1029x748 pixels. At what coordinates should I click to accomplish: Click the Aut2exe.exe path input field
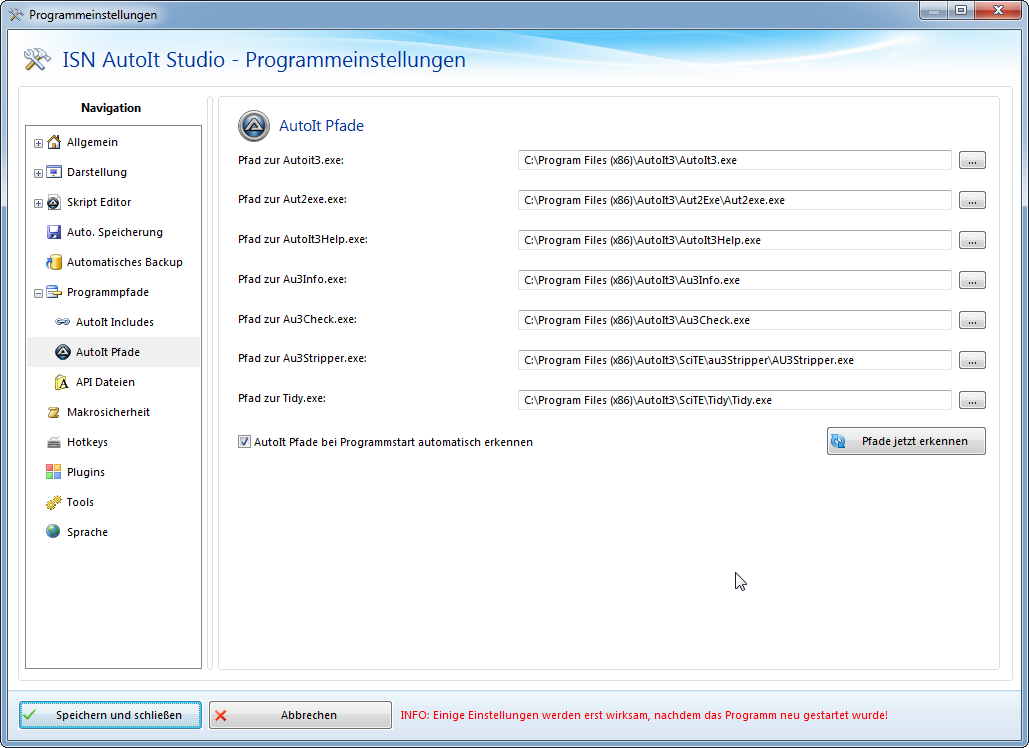click(x=734, y=200)
